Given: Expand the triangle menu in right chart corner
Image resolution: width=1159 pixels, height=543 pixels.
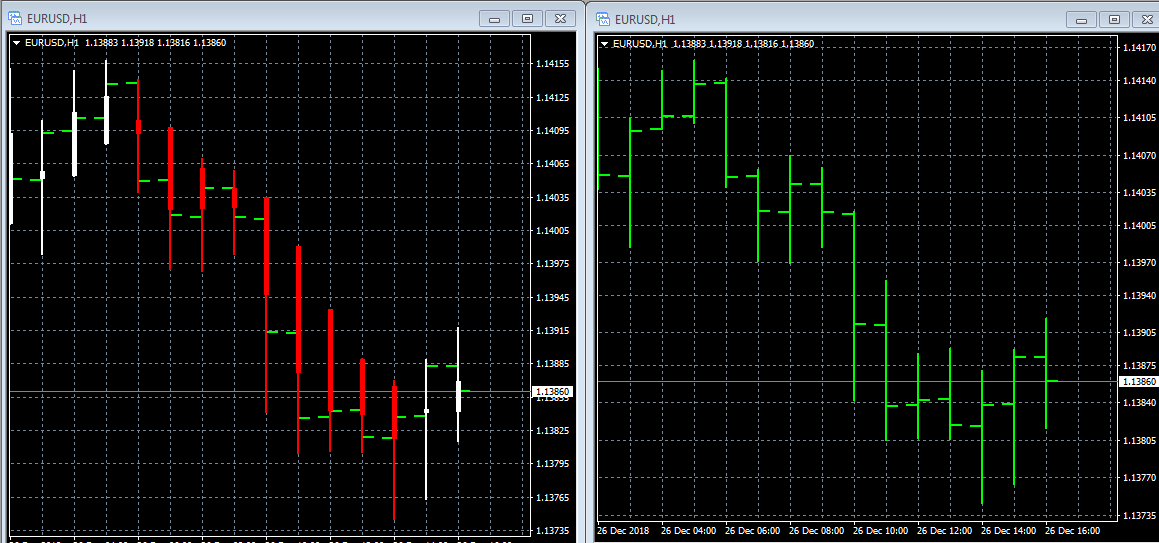Looking at the screenshot, I should pyautogui.click(x=604, y=44).
